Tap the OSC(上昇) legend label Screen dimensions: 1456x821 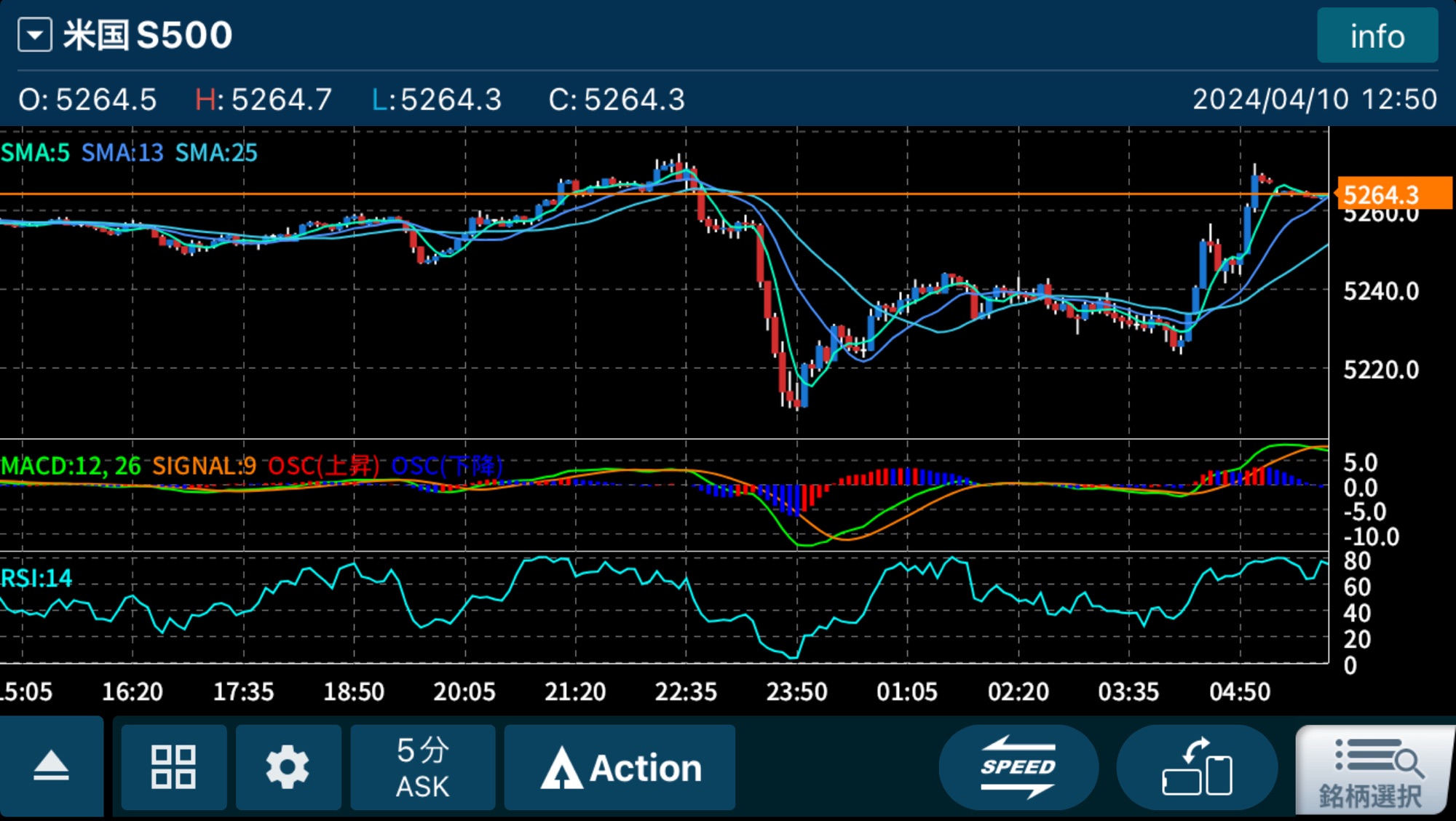[323, 466]
